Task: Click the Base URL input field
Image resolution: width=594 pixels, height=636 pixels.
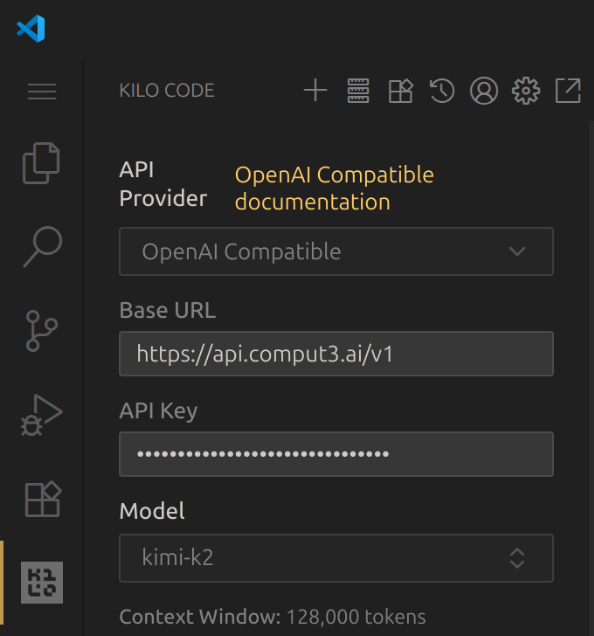Action: pos(336,354)
